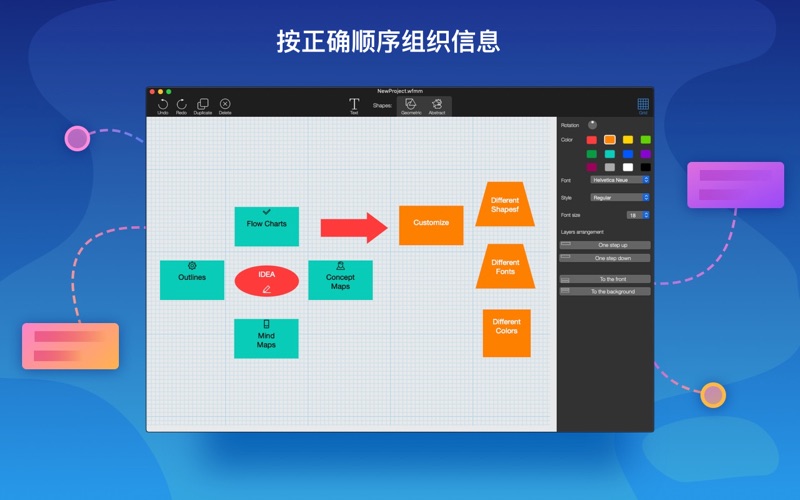Image resolution: width=800 pixels, height=500 pixels.
Task: Maximize window with green button
Action: coord(168,92)
